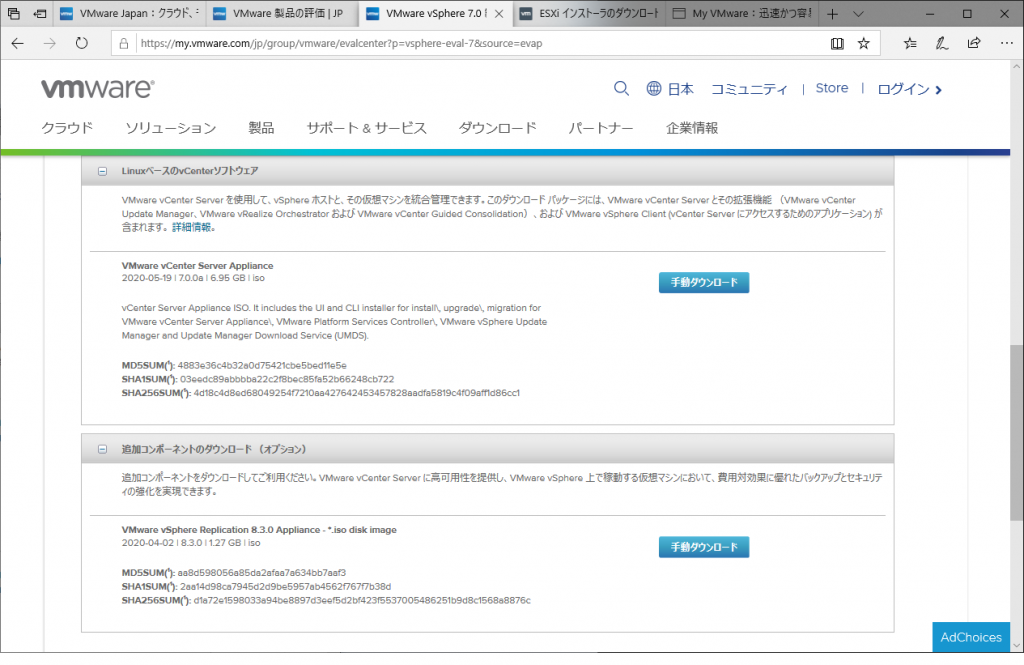The width and height of the screenshot is (1024, 665).
Task: Switch to the My VMware tab
Action: [742, 14]
